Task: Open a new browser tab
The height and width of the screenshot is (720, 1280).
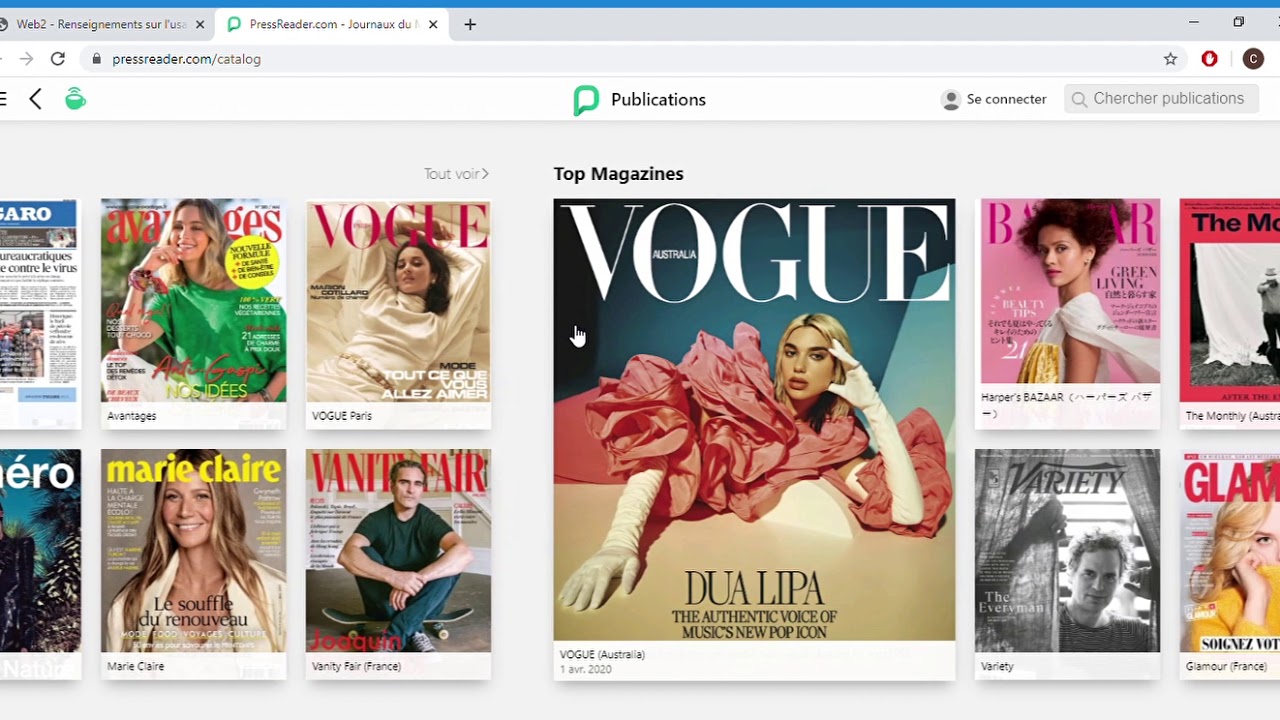Action: (470, 24)
